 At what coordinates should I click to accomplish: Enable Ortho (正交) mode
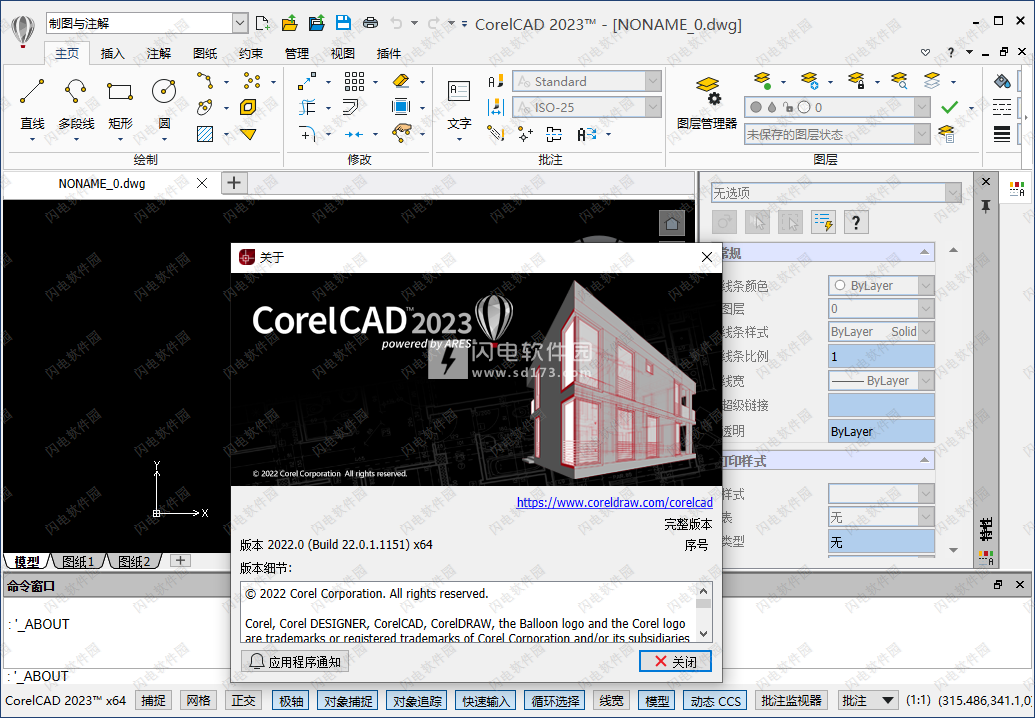[x=243, y=701]
